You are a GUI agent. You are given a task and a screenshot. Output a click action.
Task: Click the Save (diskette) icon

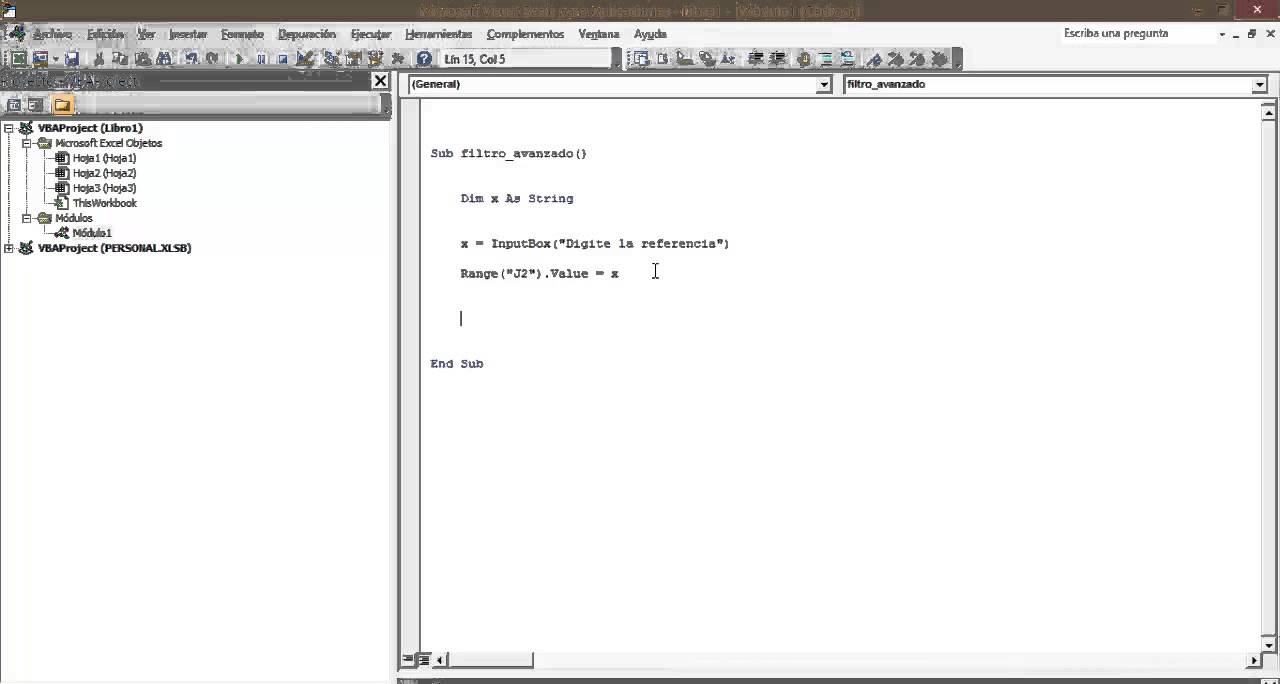click(x=72, y=59)
